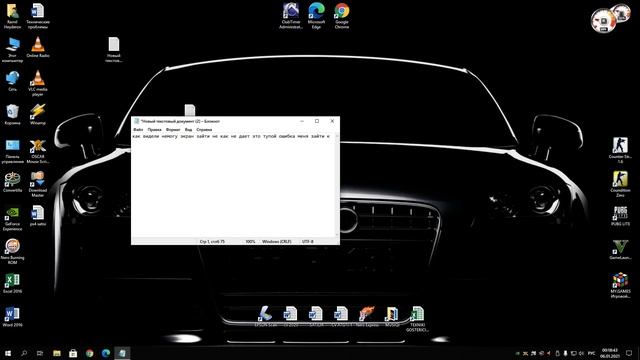
Task: Open the volume control in system tray
Action: pos(581,353)
